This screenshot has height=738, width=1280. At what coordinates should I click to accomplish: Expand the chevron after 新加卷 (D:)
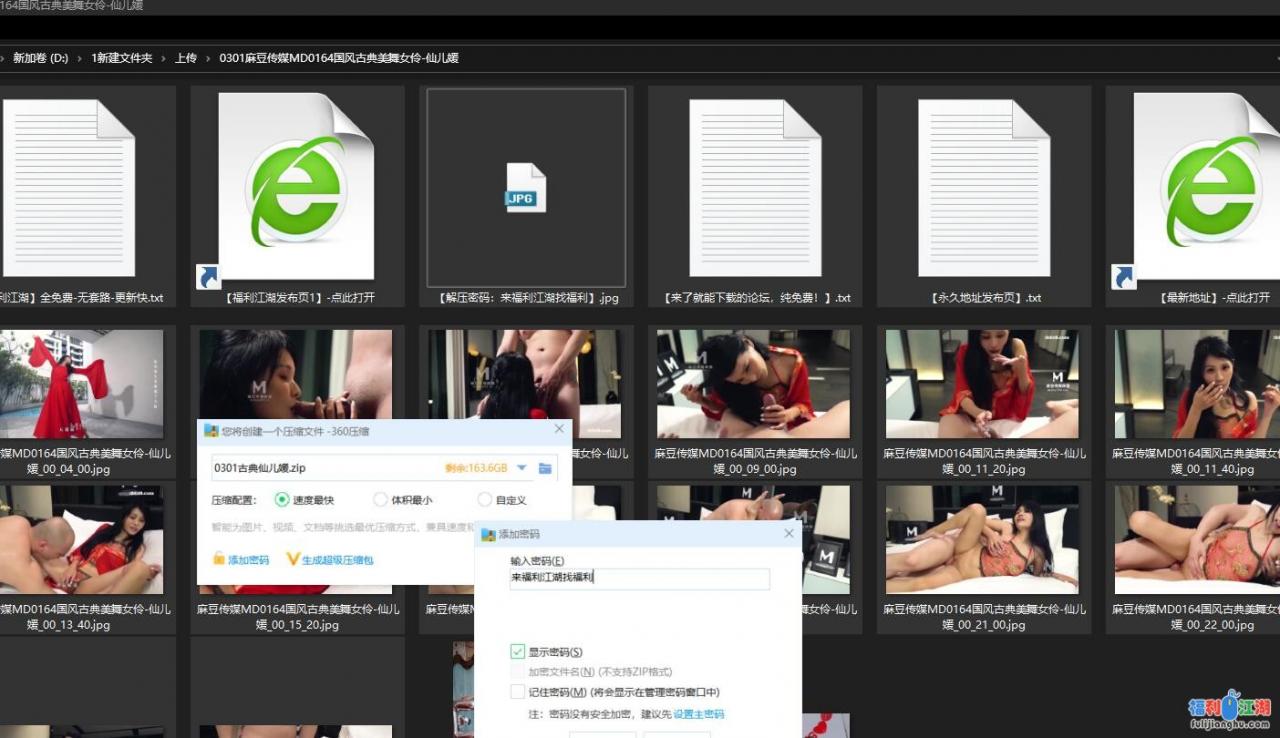[80, 58]
